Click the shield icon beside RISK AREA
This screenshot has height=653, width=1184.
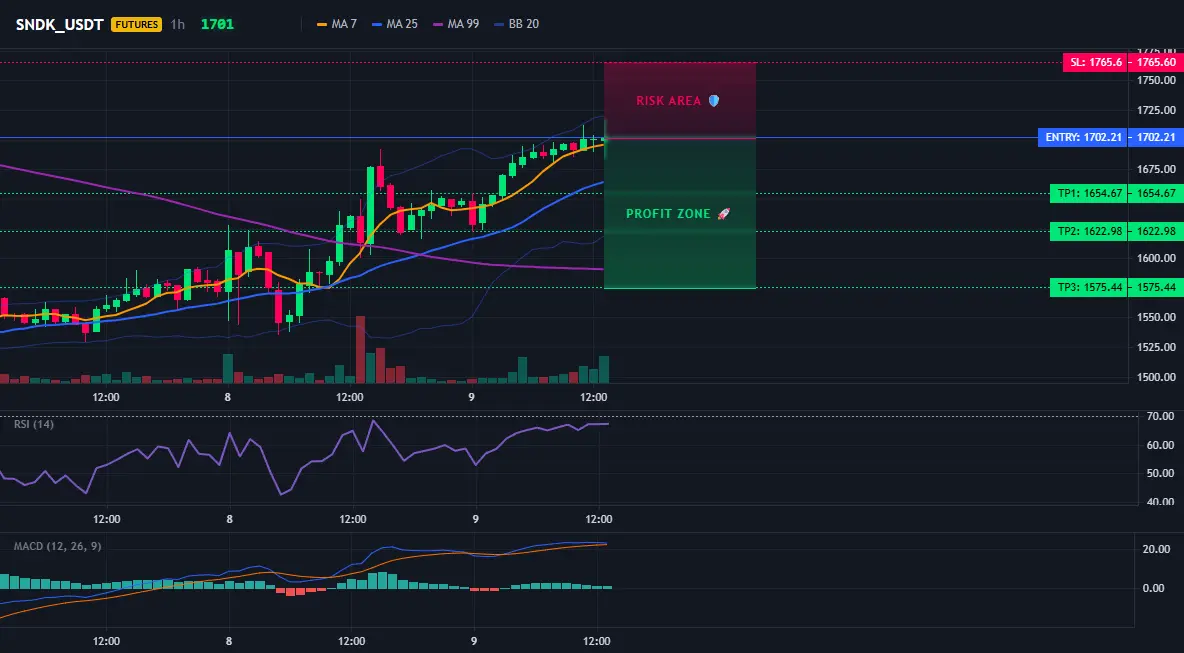714,100
